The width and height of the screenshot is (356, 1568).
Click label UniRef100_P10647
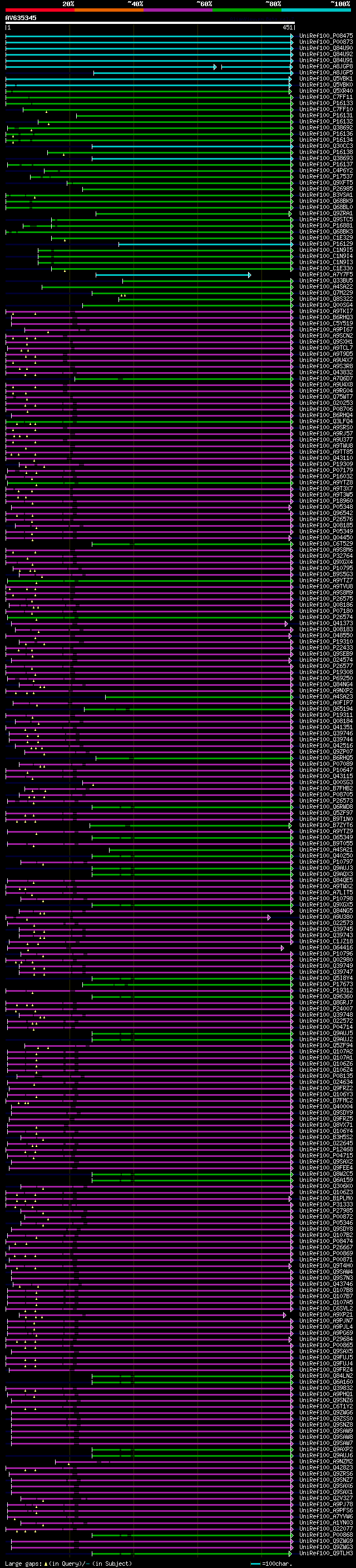(326, 770)
